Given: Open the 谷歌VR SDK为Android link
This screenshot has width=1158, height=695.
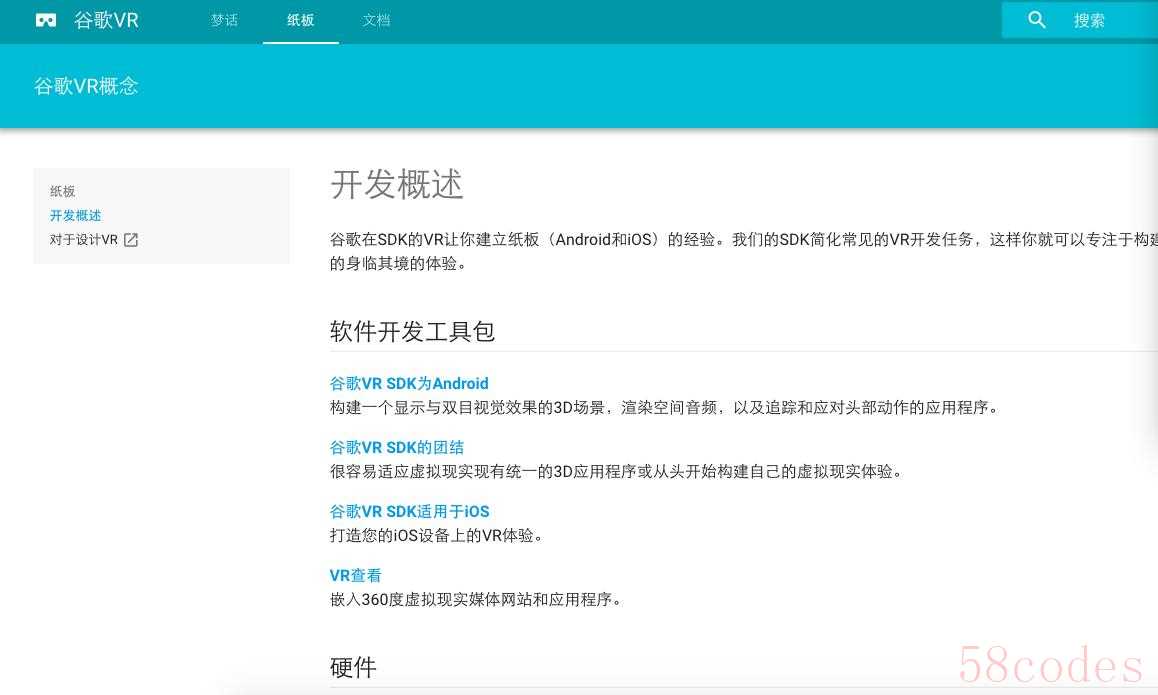Looking at the screenshot, I should (x=409, y=383).
